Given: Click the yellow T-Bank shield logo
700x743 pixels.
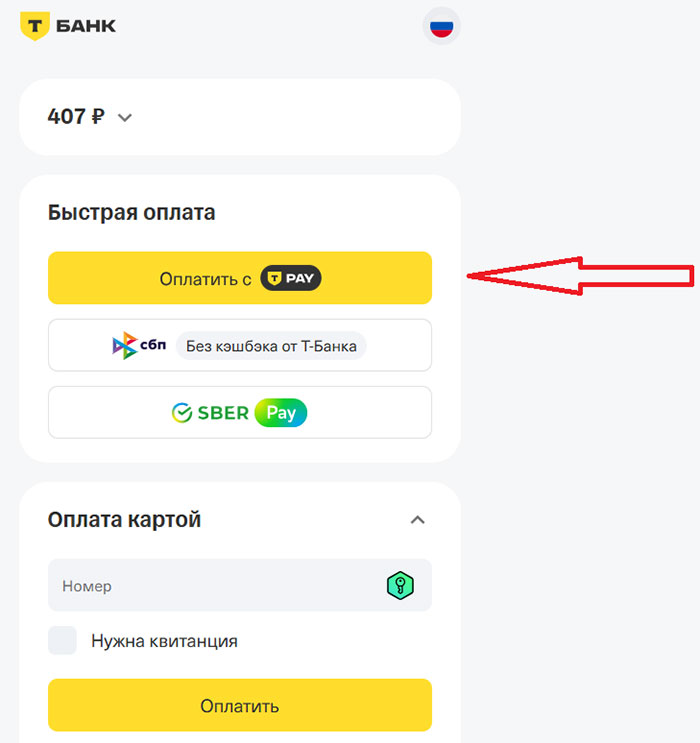Looking at the screenshot, I should click(35, 25).
